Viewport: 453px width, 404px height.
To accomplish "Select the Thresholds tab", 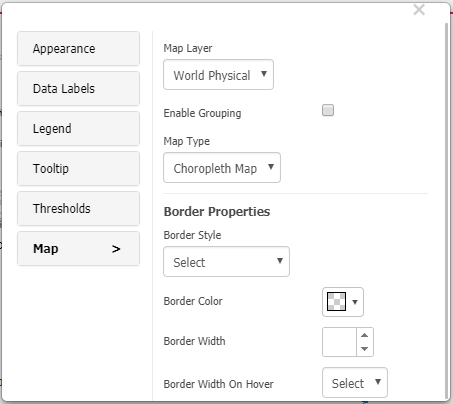I will click(x=78, y=209).
